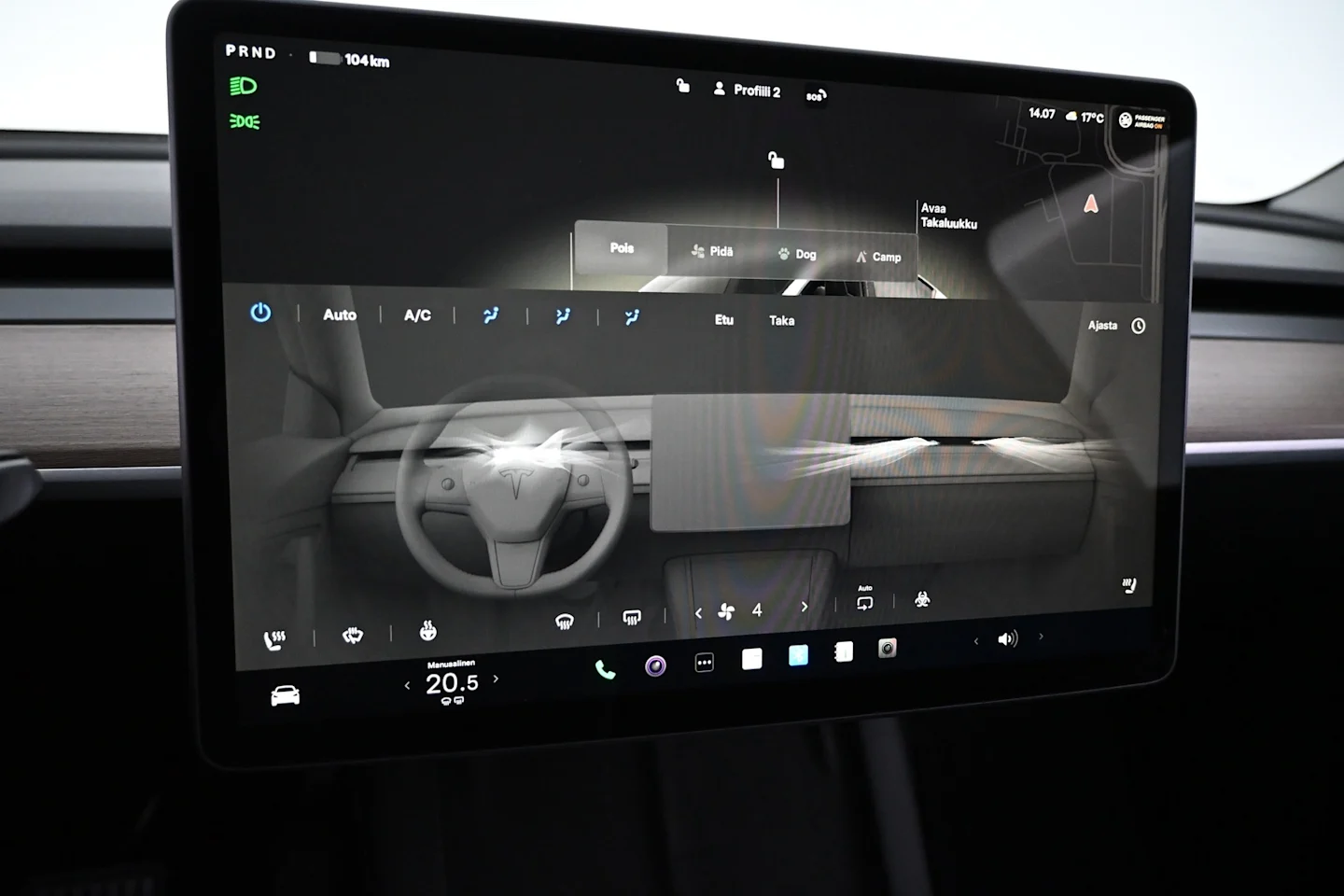Lower volume with left chevron
Viewport: 1344px width, 896px height.
tap(976, 641)
